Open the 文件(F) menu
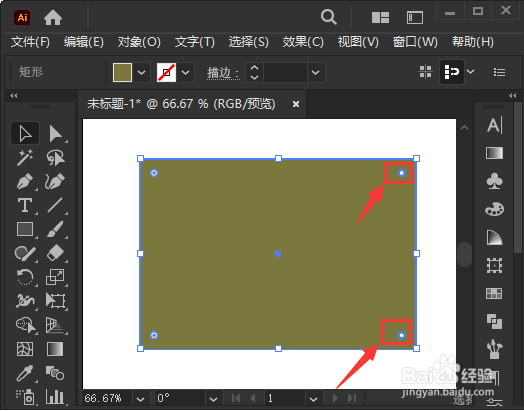524x411 pixels. click(x=30, y=42)
